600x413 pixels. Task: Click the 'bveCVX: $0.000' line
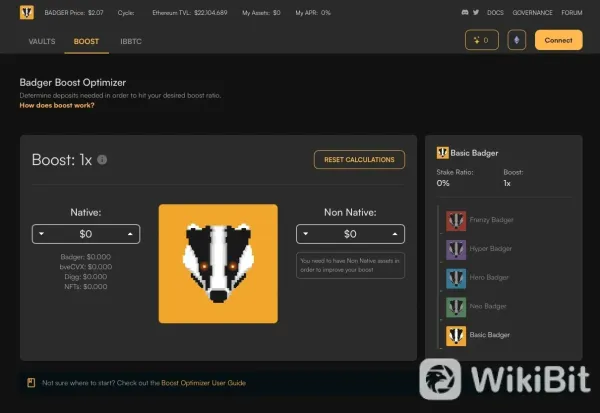click(86, 267)
